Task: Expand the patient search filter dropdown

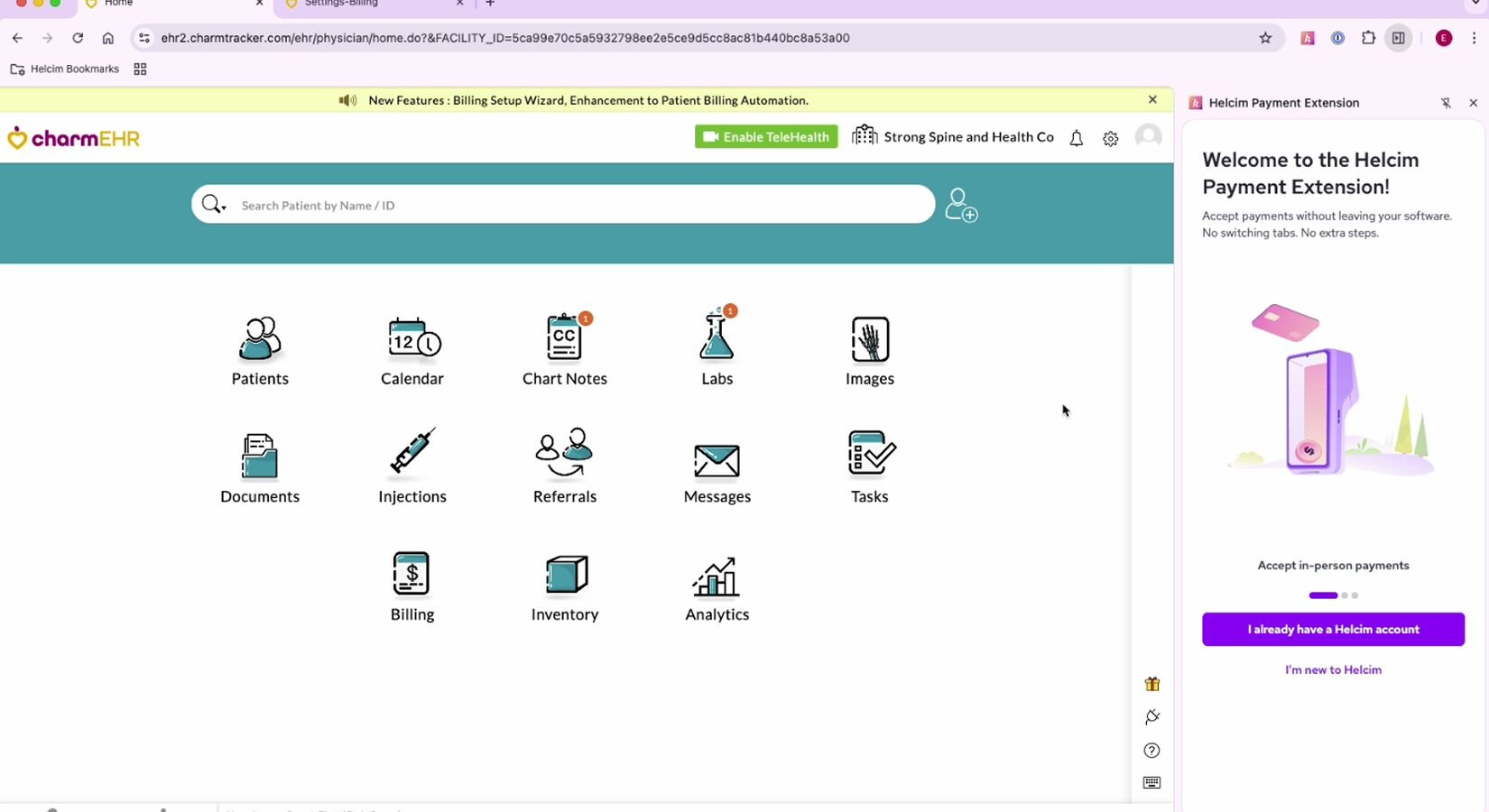Action: point(215,205)
